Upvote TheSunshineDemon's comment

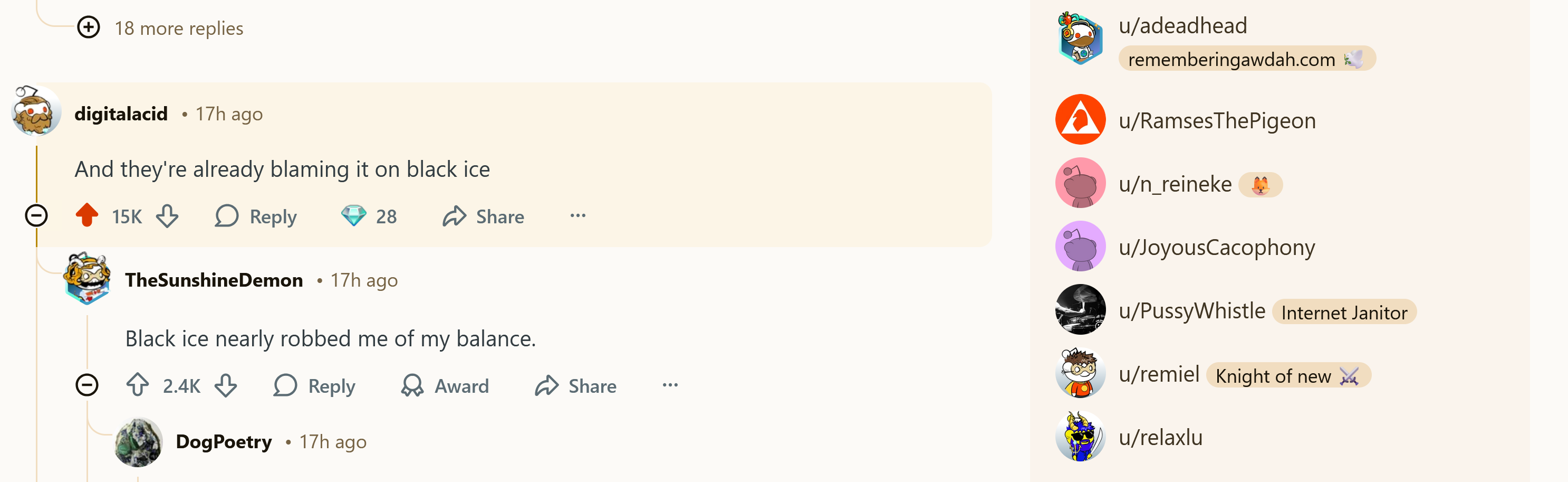pos(138,385)
